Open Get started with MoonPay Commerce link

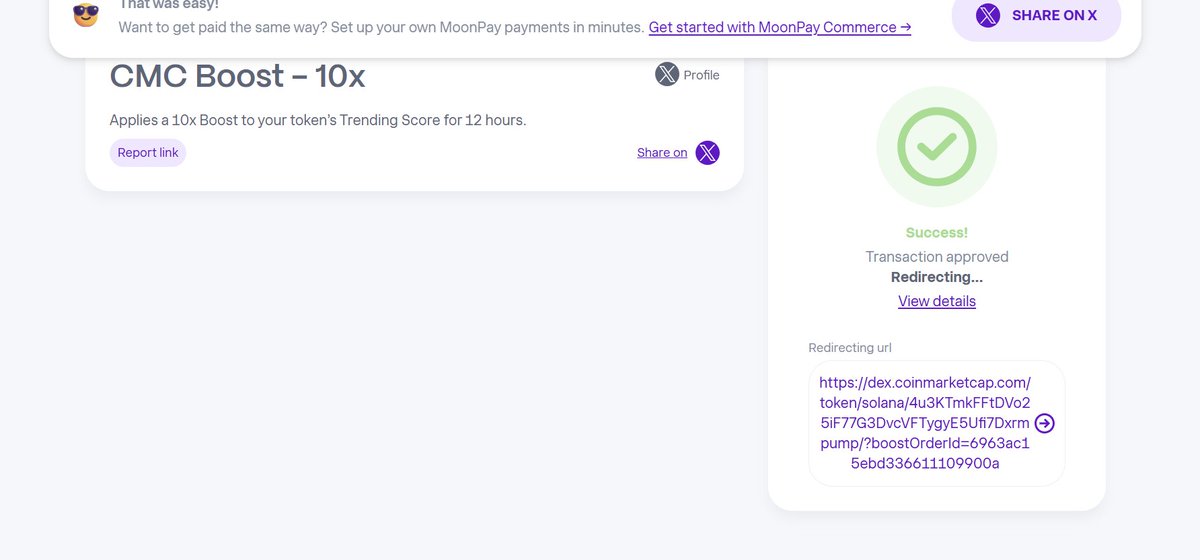tap(780, 27)
